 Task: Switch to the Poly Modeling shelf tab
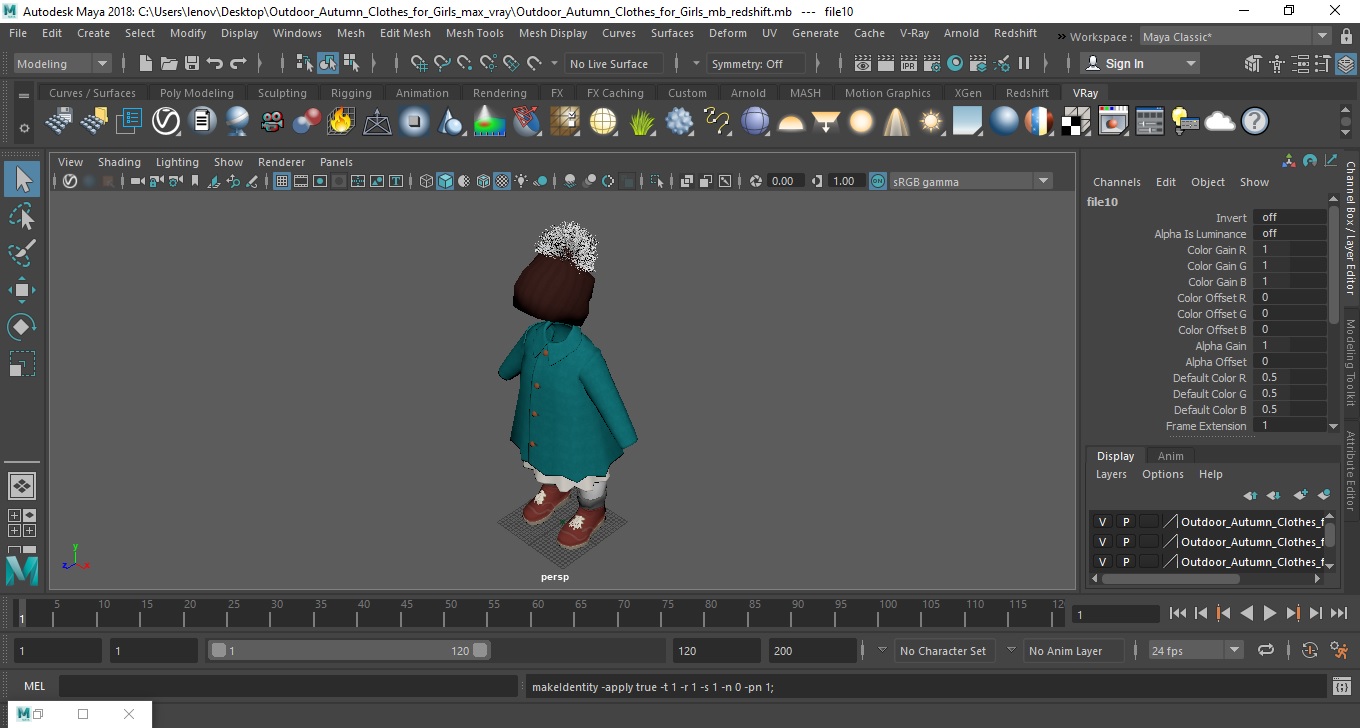(x=196, y=93)
